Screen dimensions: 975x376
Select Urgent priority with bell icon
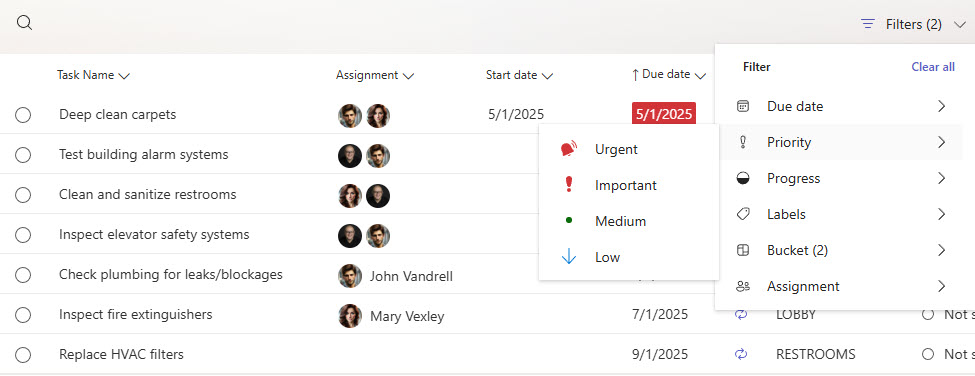click(x=568, y=149)
